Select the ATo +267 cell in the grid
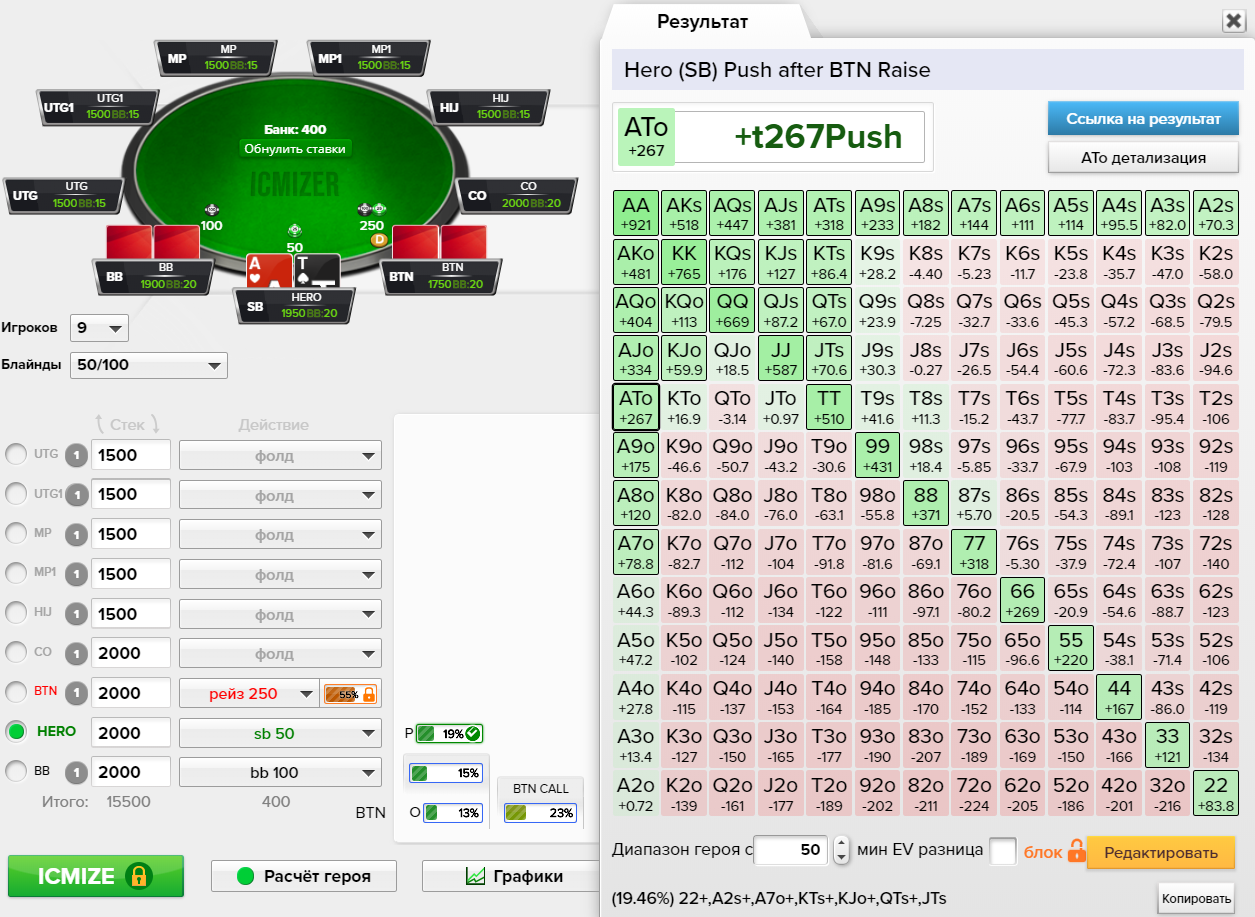1255x917 pixels. 635,408
